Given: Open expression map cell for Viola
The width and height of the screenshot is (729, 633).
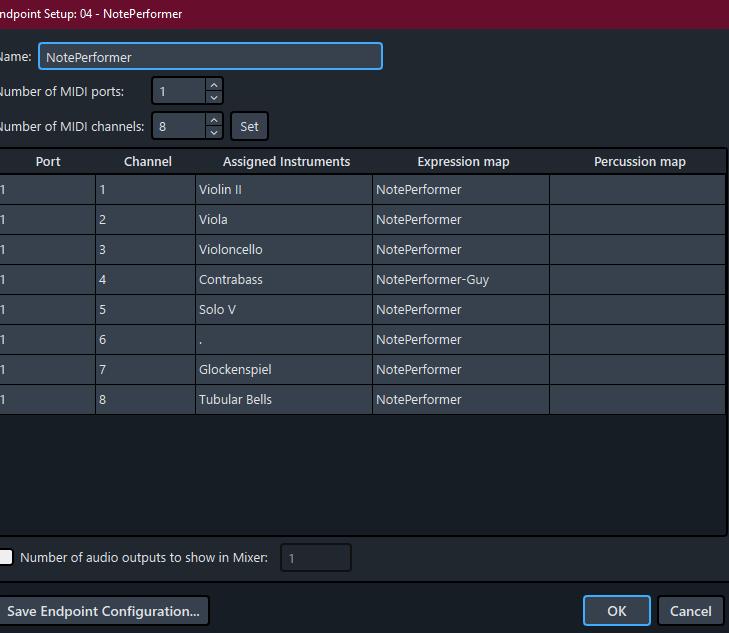Looking at the screenshot, I should (461, 219).
